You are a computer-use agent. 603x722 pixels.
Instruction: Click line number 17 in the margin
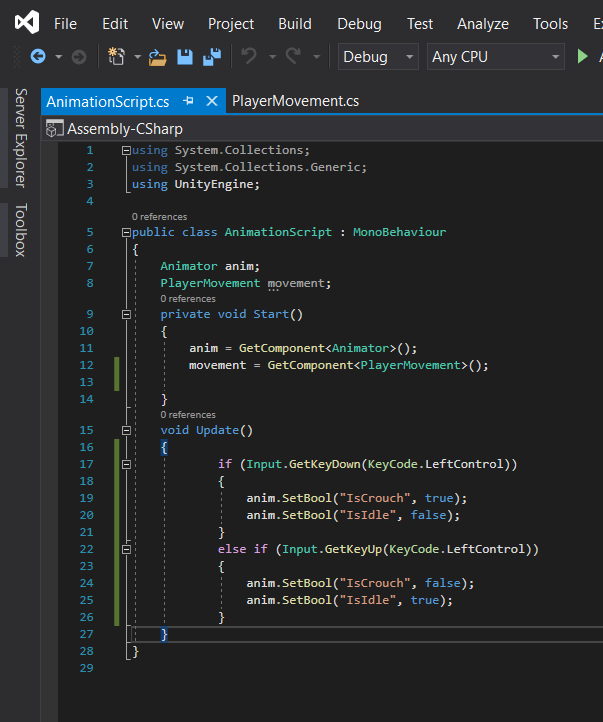point(87,464)
